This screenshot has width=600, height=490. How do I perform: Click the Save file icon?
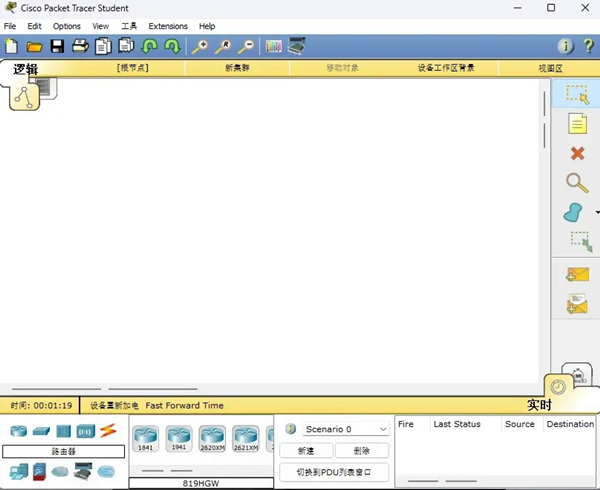(57, 46)
